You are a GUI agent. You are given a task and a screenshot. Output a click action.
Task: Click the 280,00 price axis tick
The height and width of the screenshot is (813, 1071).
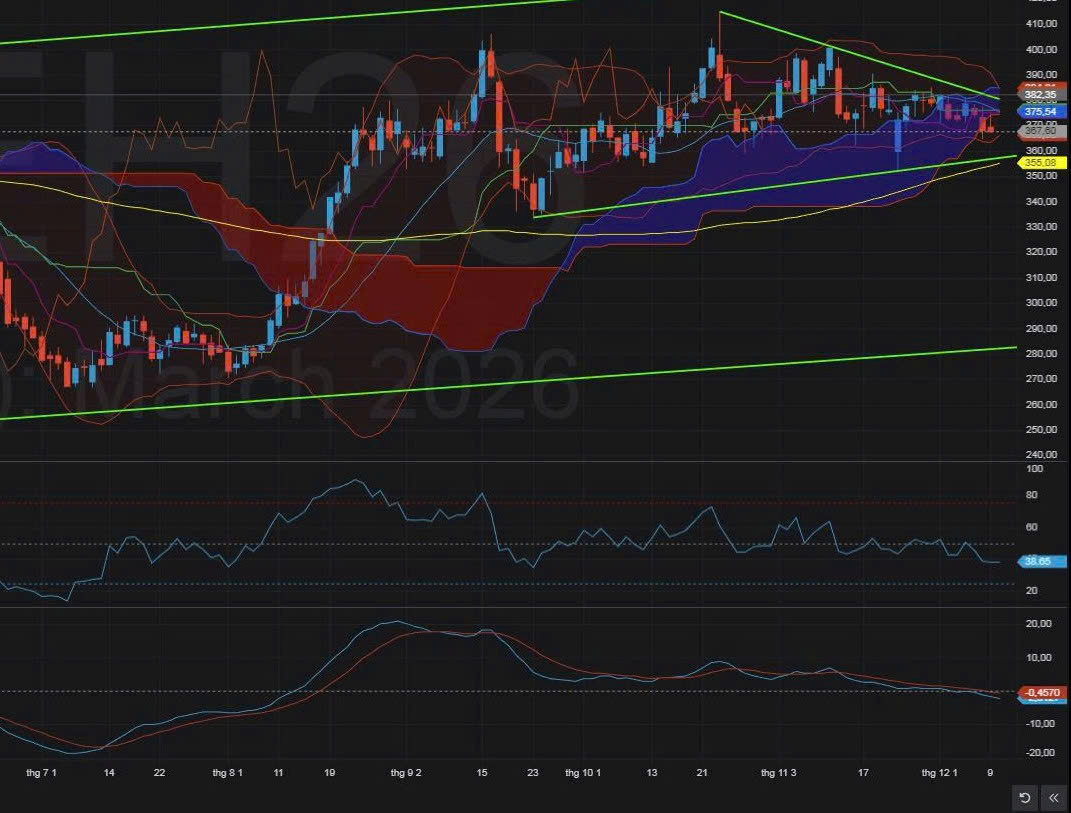(x=1041, y=354)
